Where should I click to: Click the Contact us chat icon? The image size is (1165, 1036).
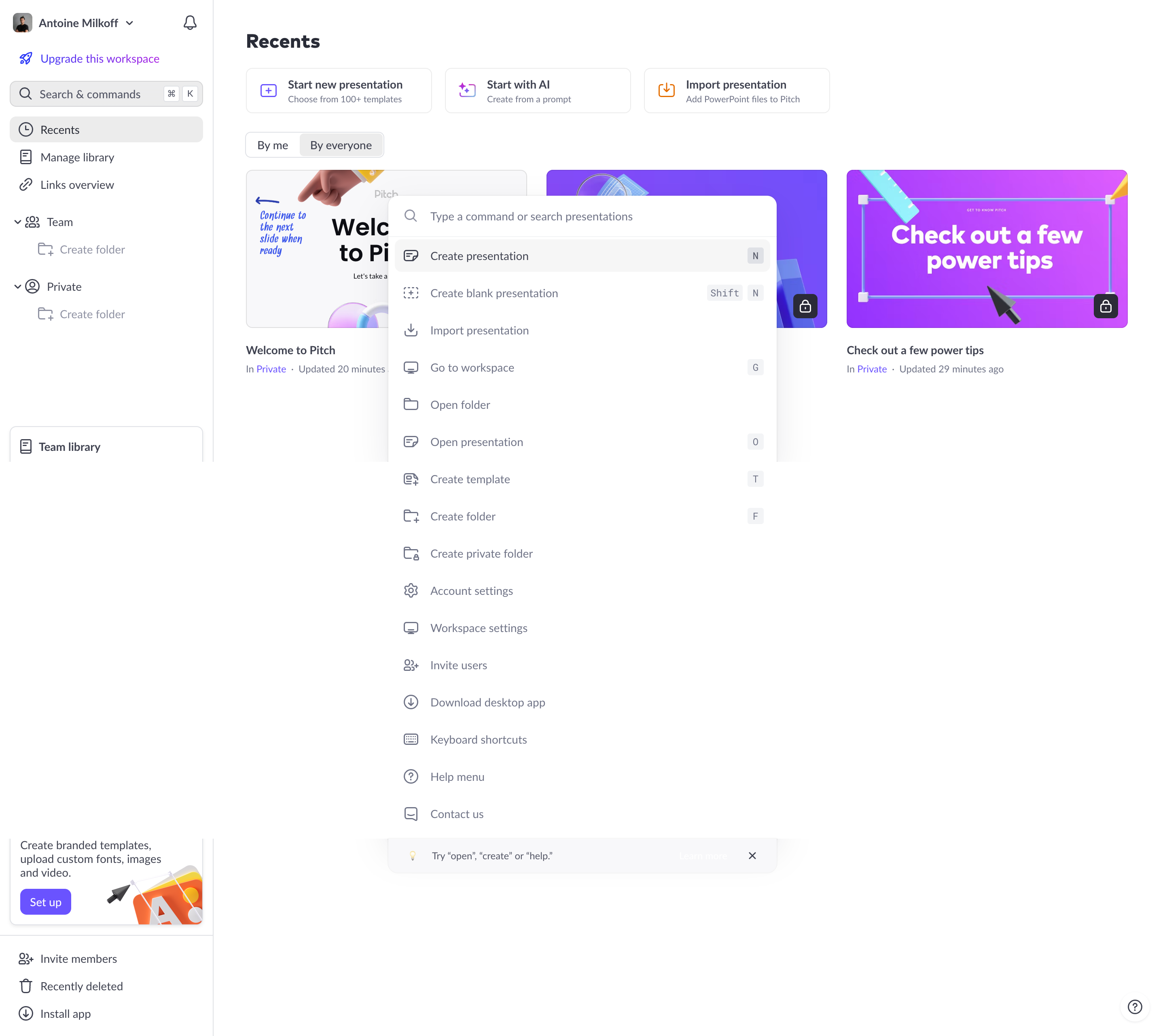pyautogui.click(x=411, y=814)
